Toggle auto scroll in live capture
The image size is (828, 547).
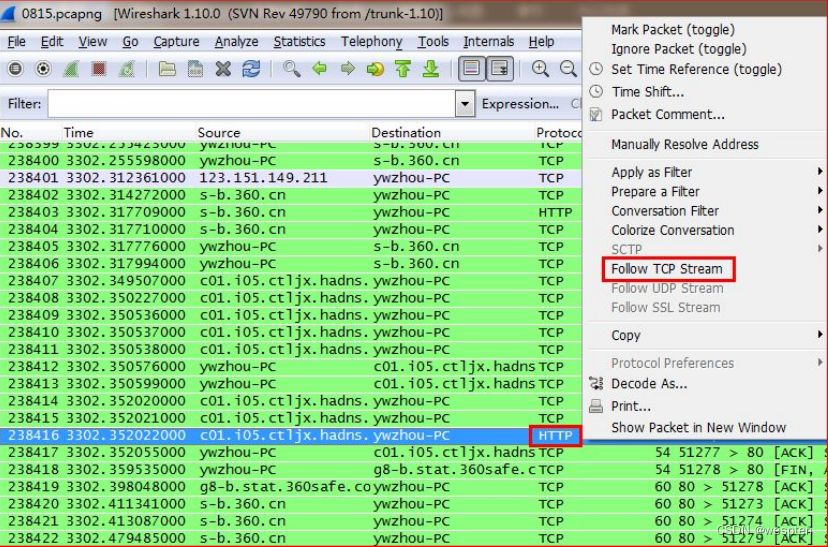click(499, 69)
